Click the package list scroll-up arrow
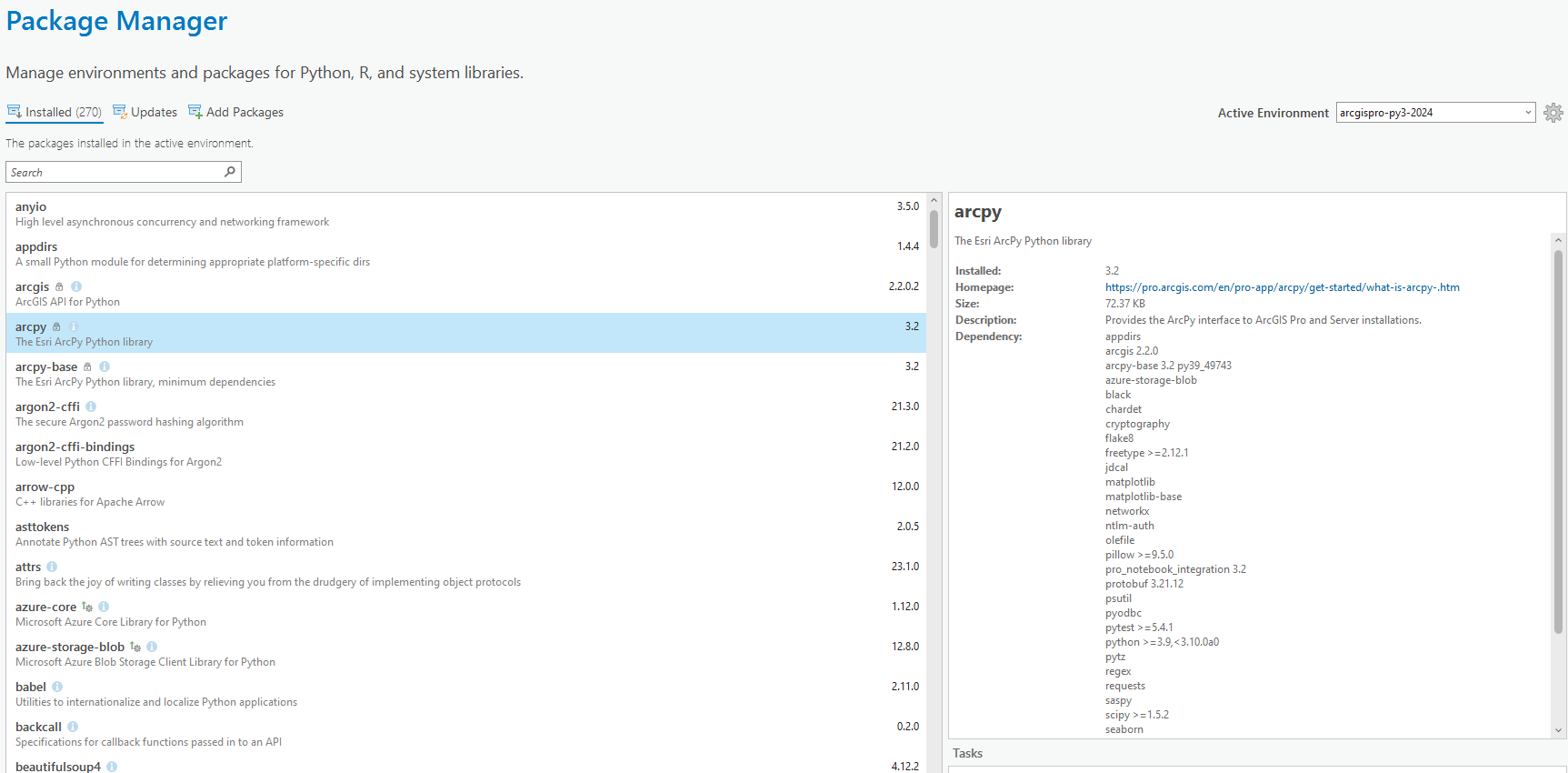 pyautogui.click(x=934, y=201)
